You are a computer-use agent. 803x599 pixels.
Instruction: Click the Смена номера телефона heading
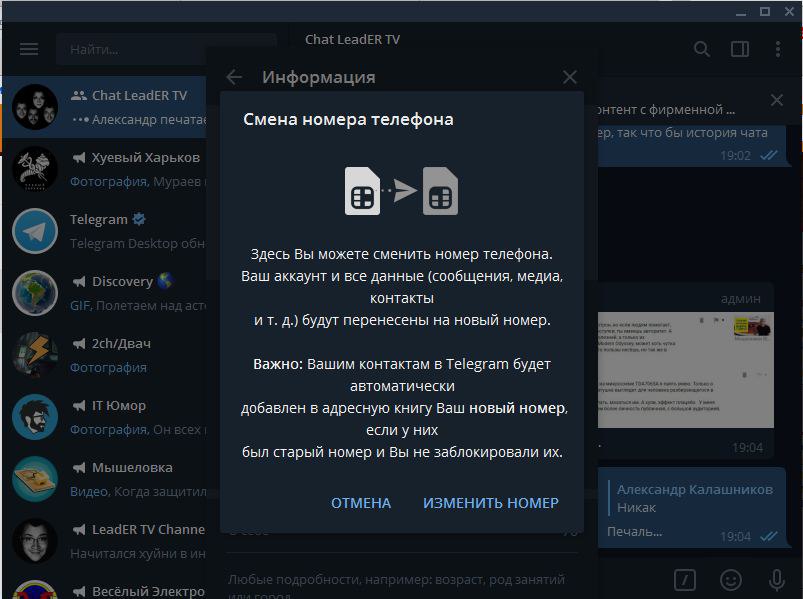click(348, 119)
